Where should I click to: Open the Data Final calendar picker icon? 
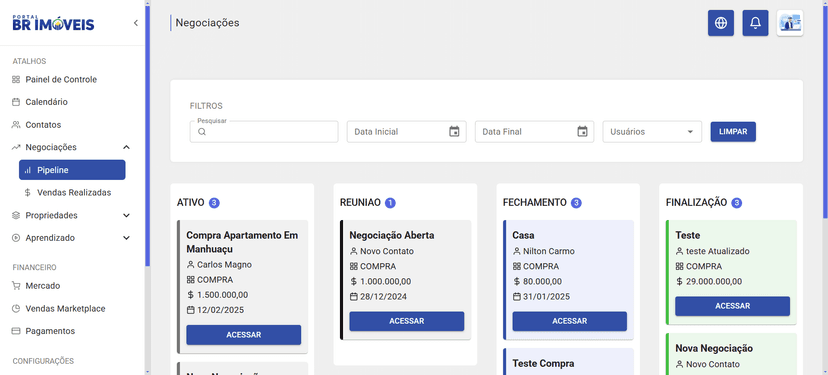(582, 132)
